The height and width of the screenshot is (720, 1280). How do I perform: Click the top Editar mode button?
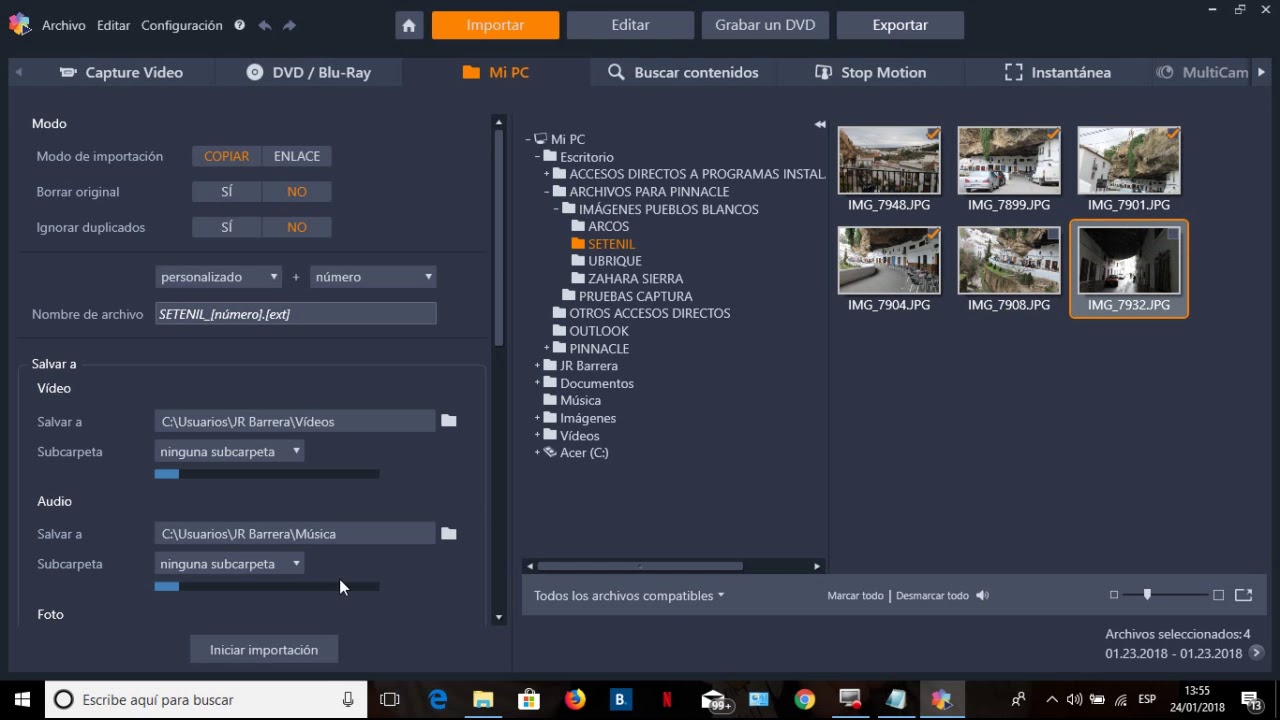[x=630, y=25]
